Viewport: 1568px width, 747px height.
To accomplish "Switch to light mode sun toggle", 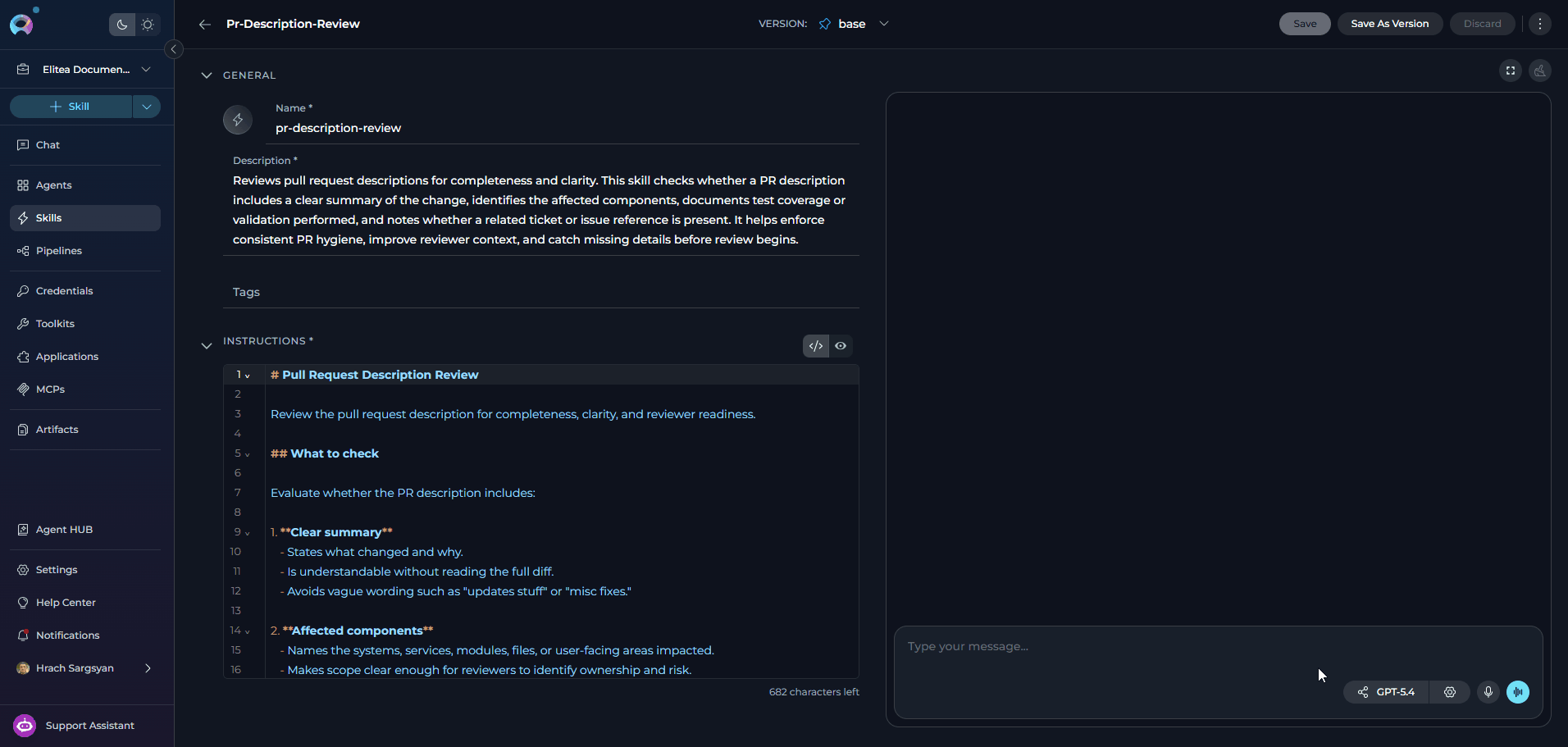I will tap(148, 25).
